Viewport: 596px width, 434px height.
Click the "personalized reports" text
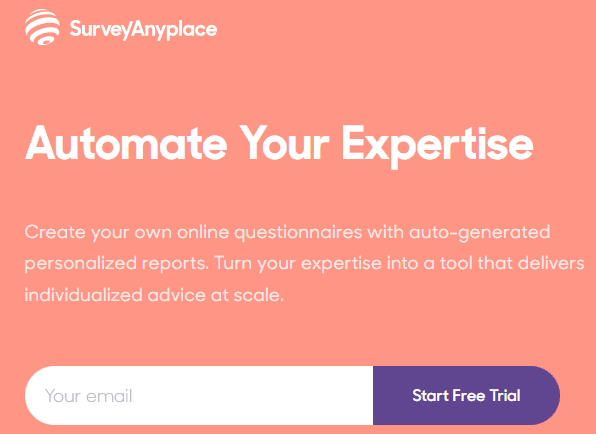(x=117, y=264)
